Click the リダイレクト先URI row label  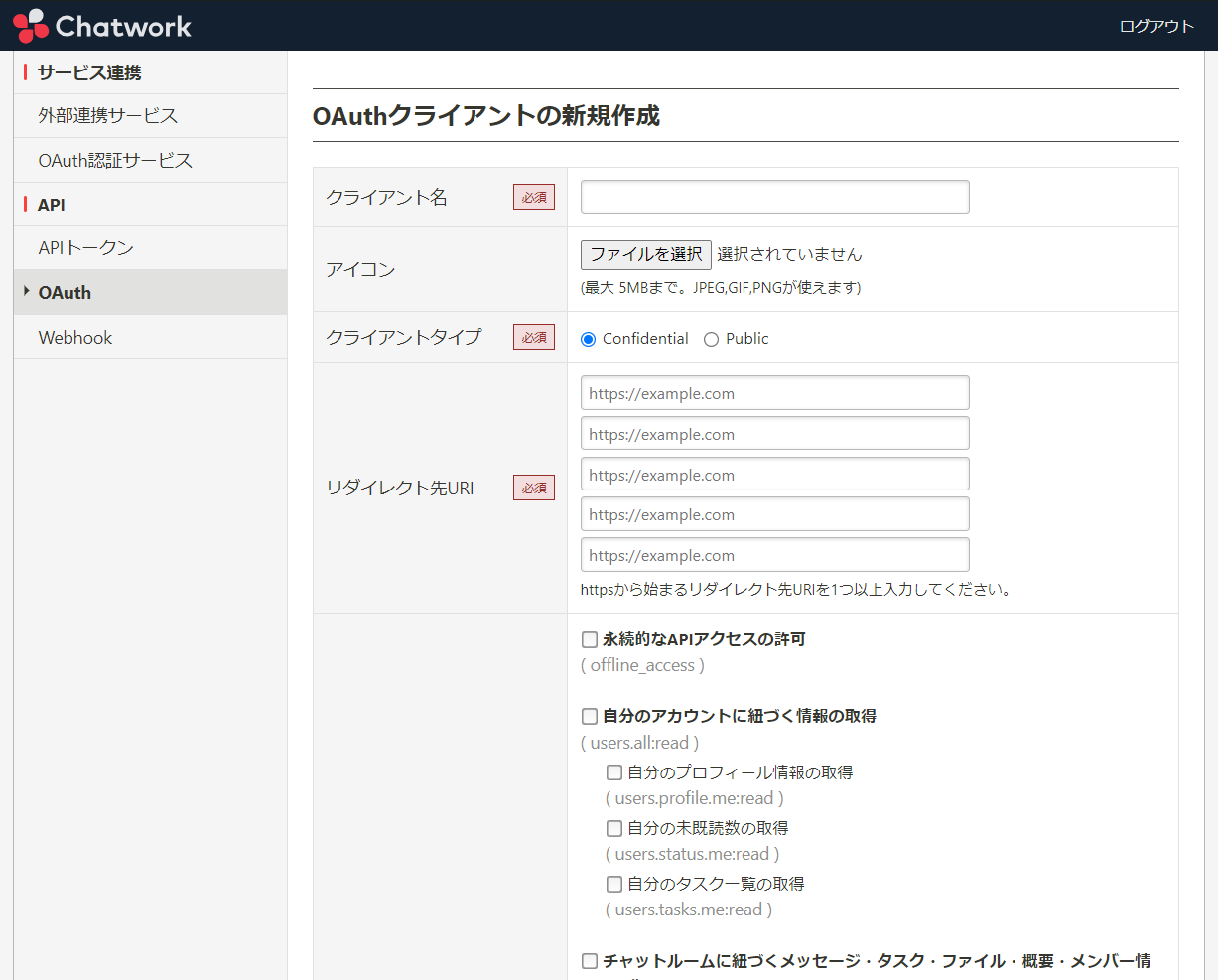click(x=400, y=488)
